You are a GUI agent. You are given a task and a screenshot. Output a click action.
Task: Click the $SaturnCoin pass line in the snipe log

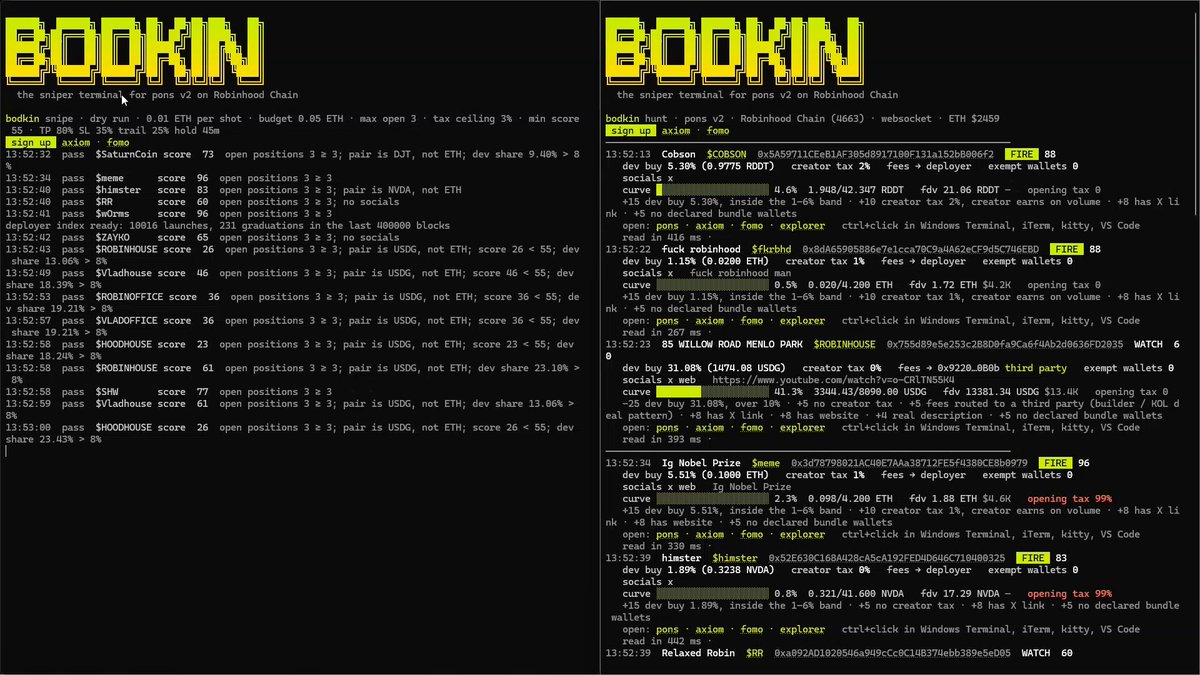click(x=293, y=160)
